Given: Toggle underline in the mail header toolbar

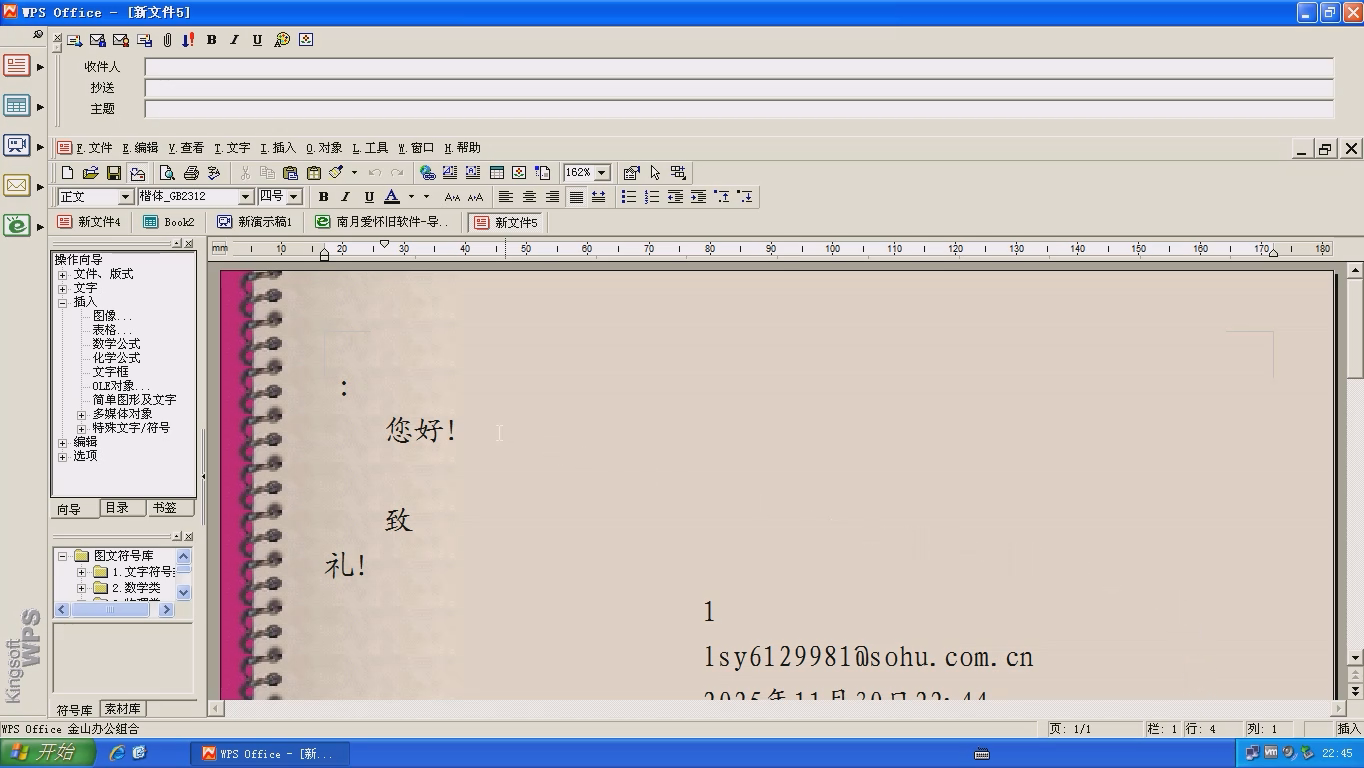Looking at the screenshot, I should (257, 40).
